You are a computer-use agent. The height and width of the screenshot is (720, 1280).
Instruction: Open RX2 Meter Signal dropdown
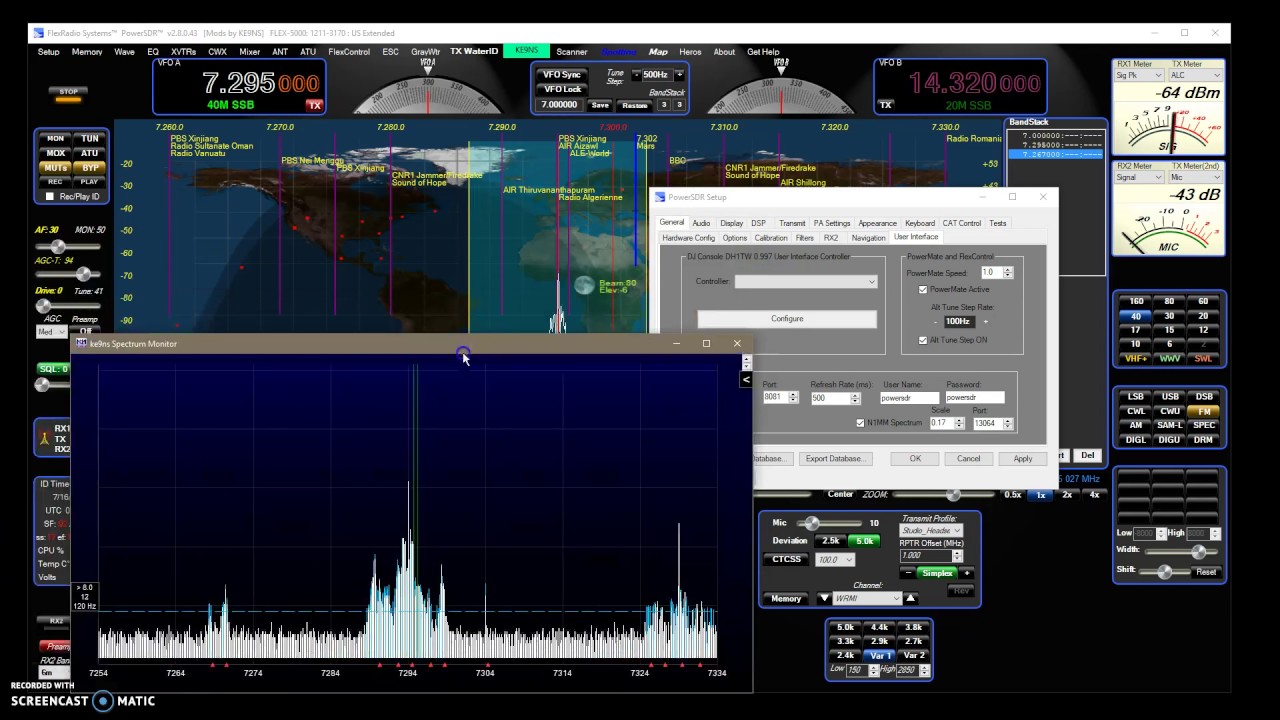(1140, 177)
